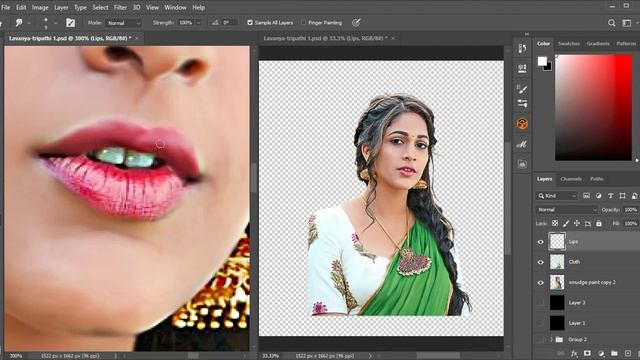
Task: Open the bottom dock panel icon
Action: (x=522, y=164)
